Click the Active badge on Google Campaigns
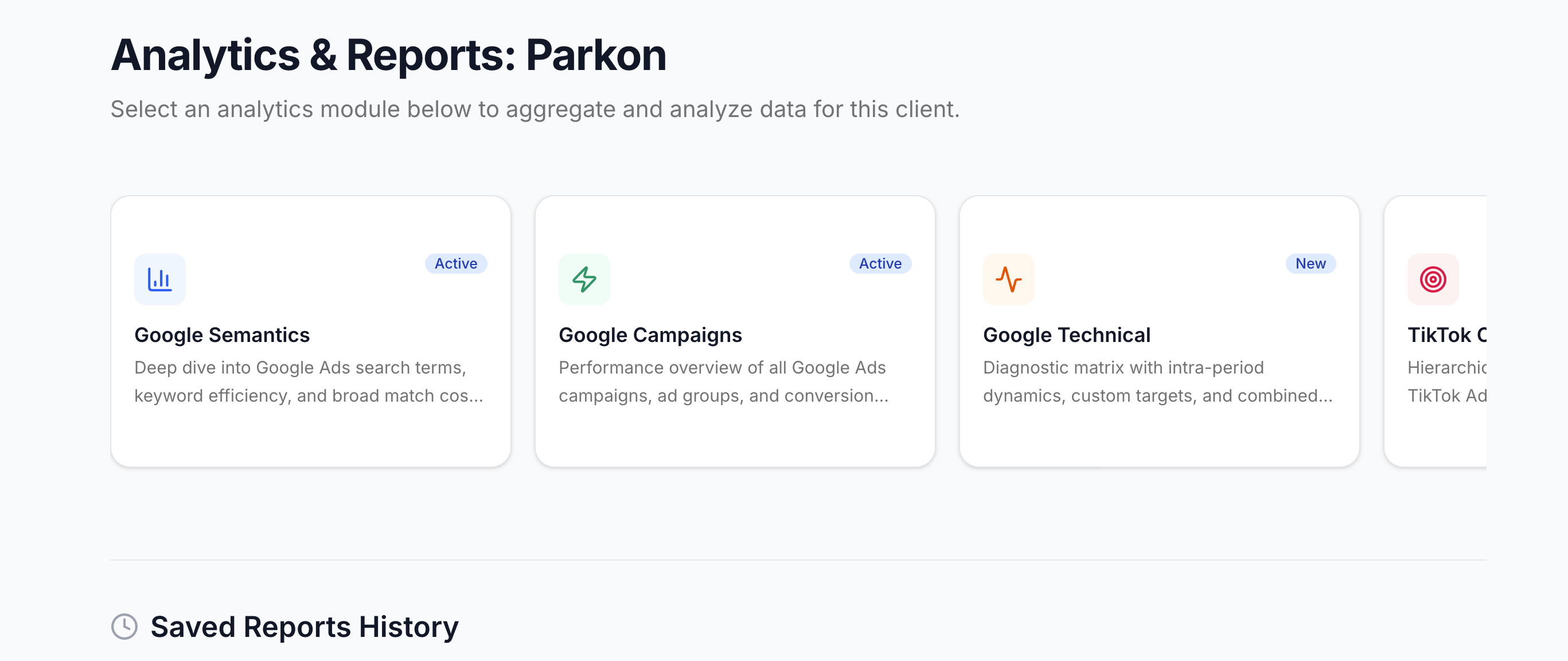The height and width of the screenshot is (661, 1568). 880,263
